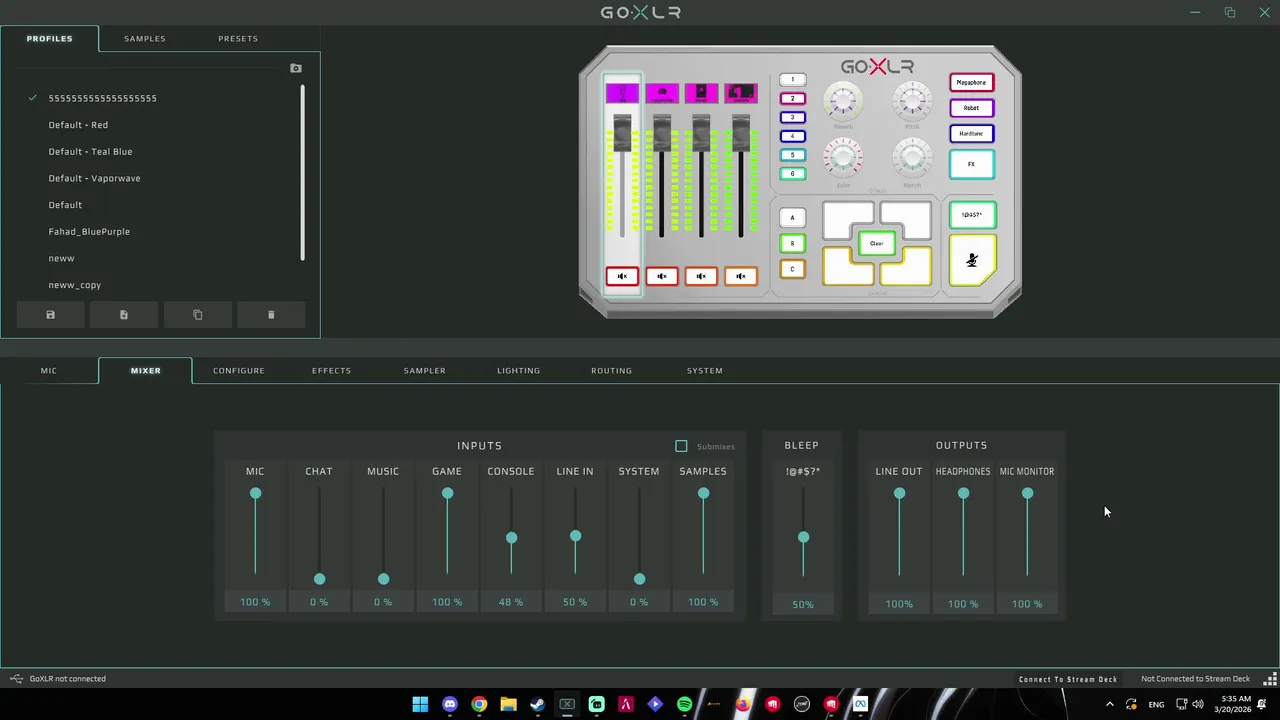Switch to the SAMPLER tab
Image resolution: width=1280 pixels, height=720 pixels.
coord(424,371)
